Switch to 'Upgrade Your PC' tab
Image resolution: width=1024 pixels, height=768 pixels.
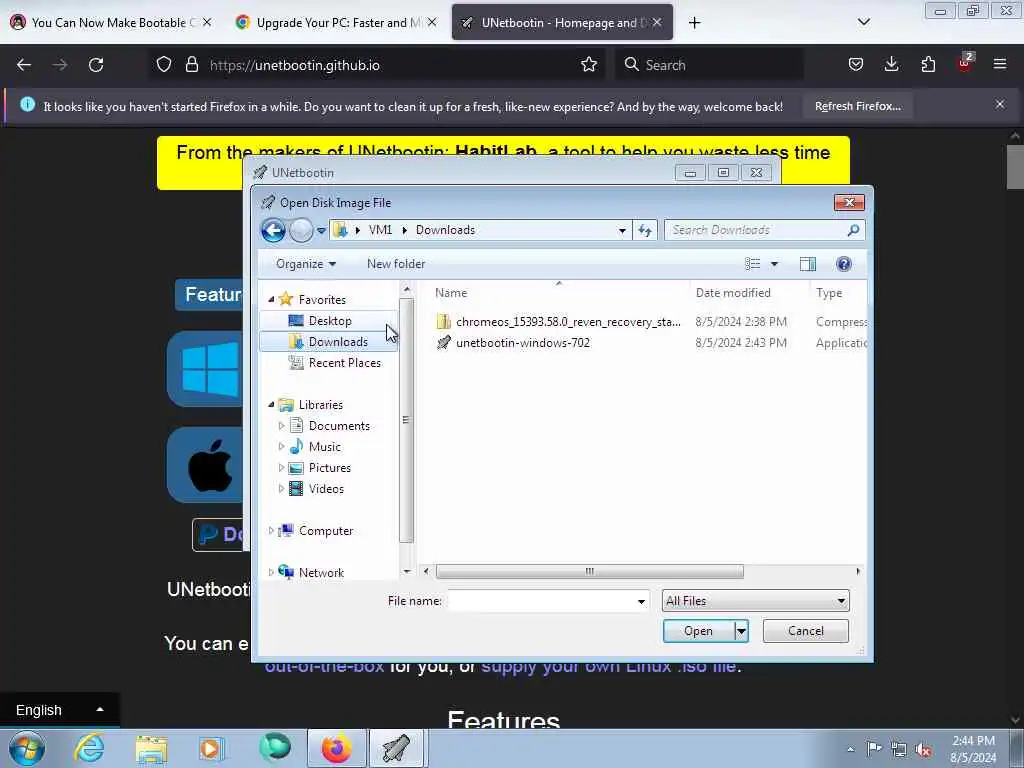coord(336,22)
